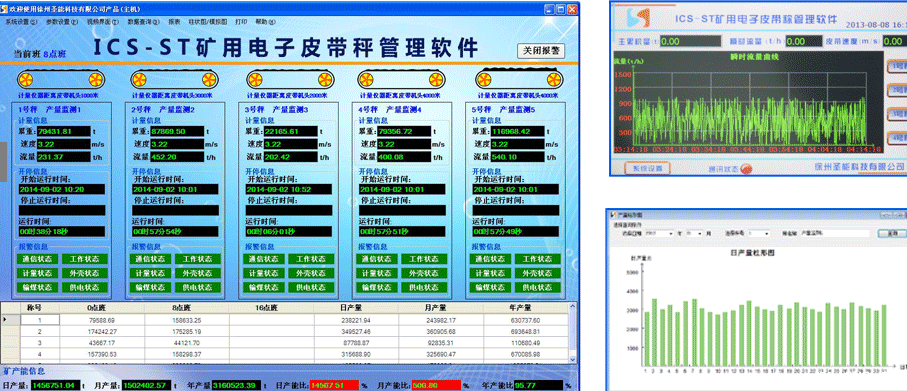Click scale 1 start time 2014-09-02 10:20
Image resolution: width=907 pixels, height=391 pixels.
62,189
